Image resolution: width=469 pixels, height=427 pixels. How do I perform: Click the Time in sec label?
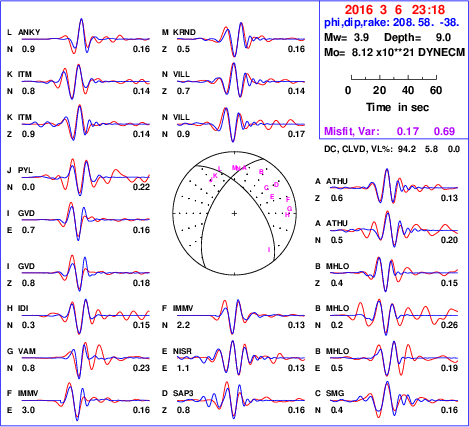(x=397, y=107)
